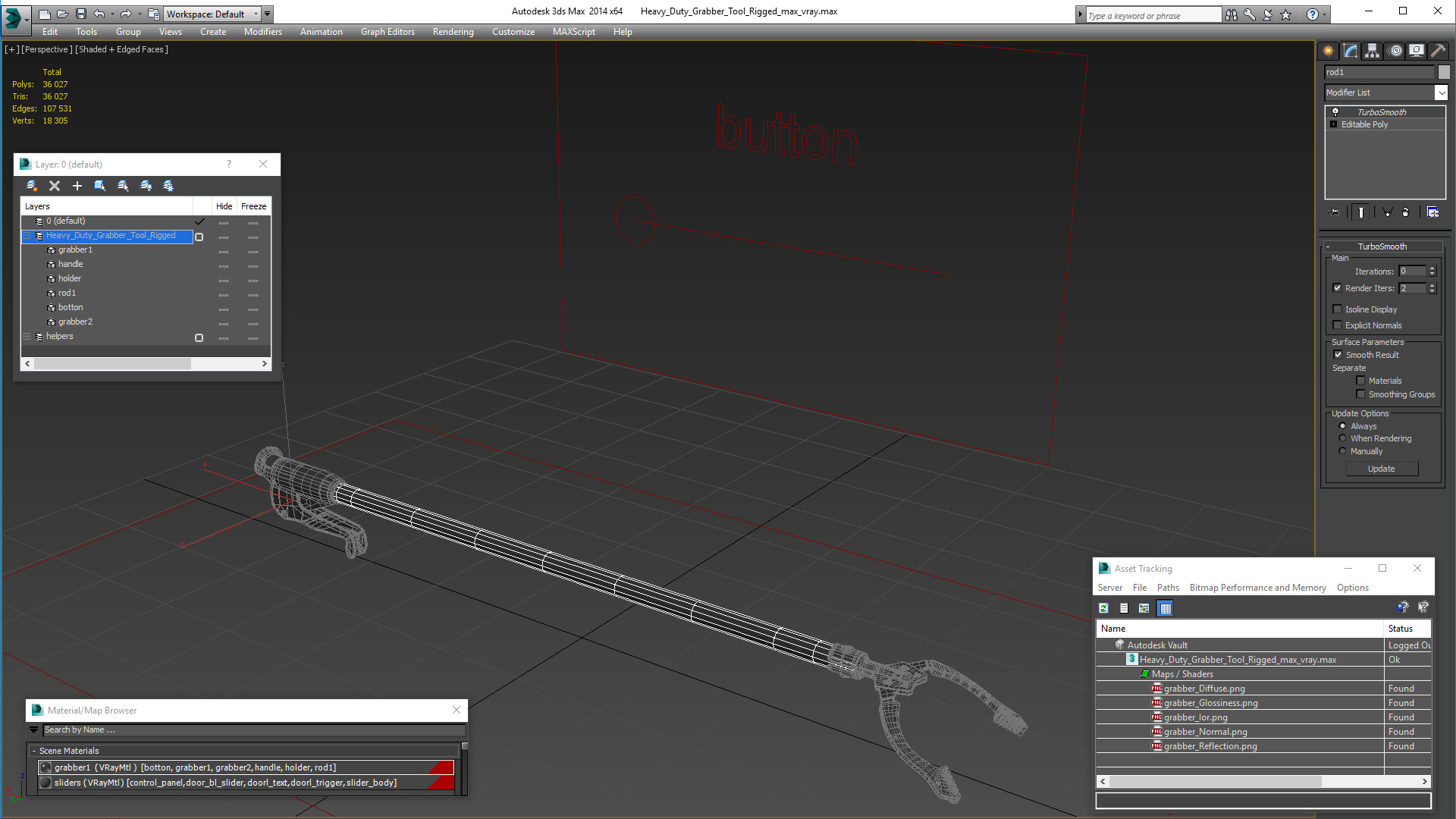Open the Graph Editors menu

388,32
